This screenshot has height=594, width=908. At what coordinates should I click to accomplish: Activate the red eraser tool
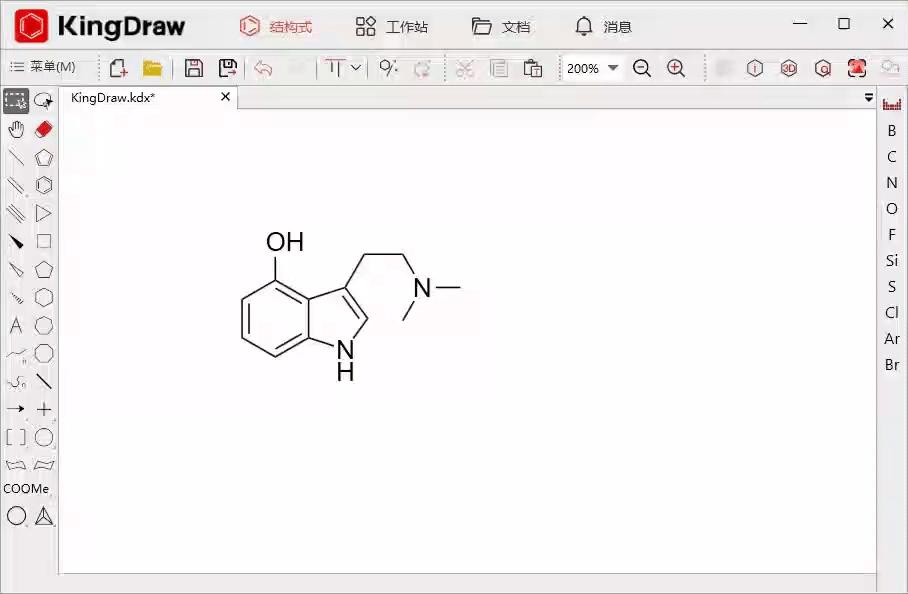43,129
